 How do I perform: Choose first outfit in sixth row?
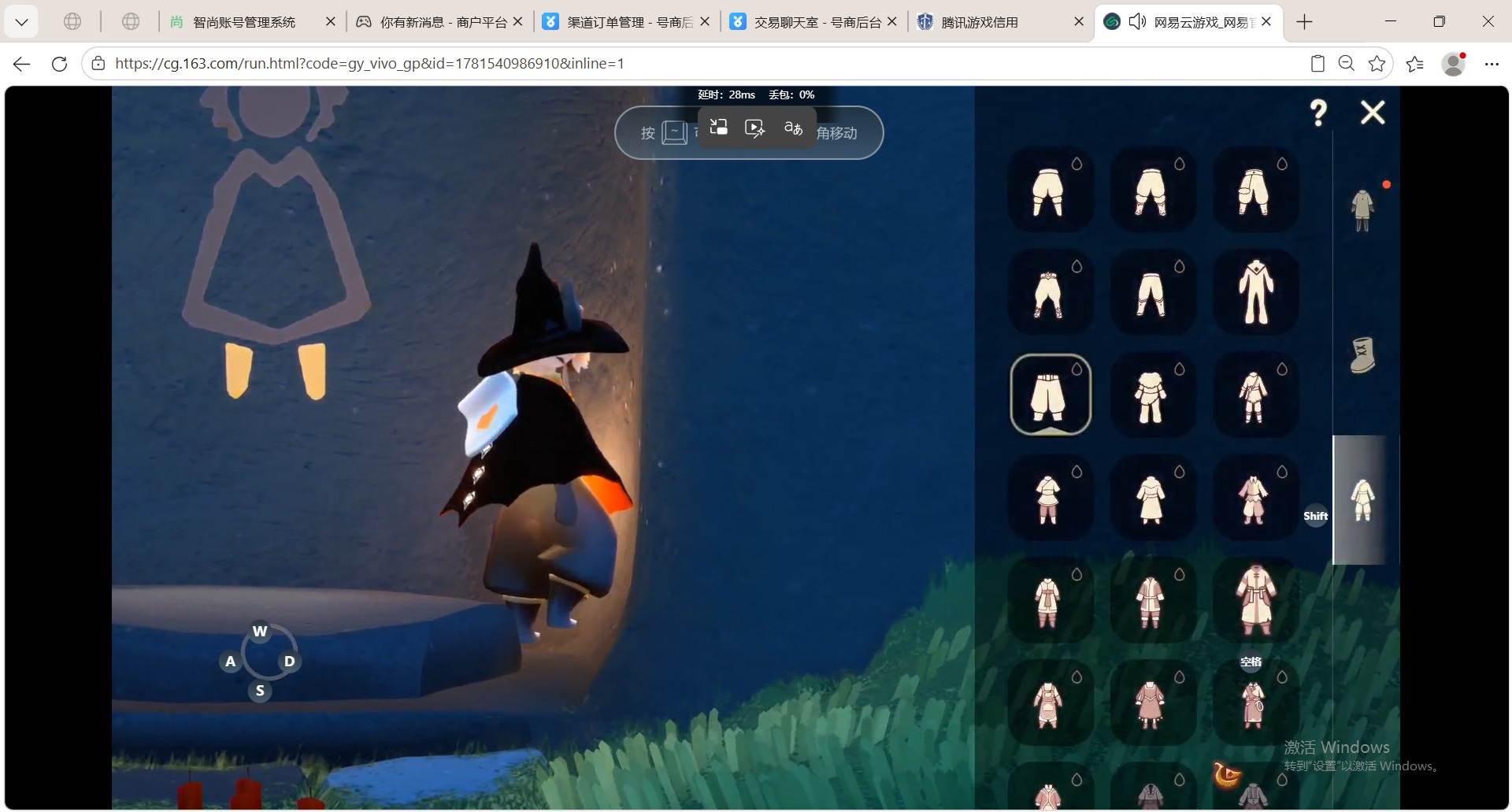tap(1050, 703)
